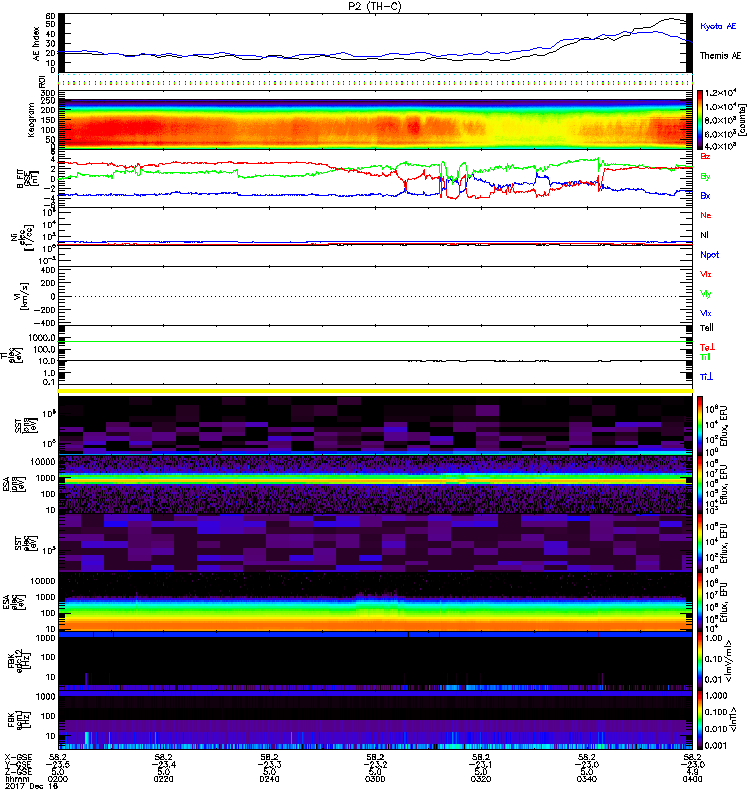Click the red Bz legend label
Screen dimensions: 750x800
pos(706,156)
